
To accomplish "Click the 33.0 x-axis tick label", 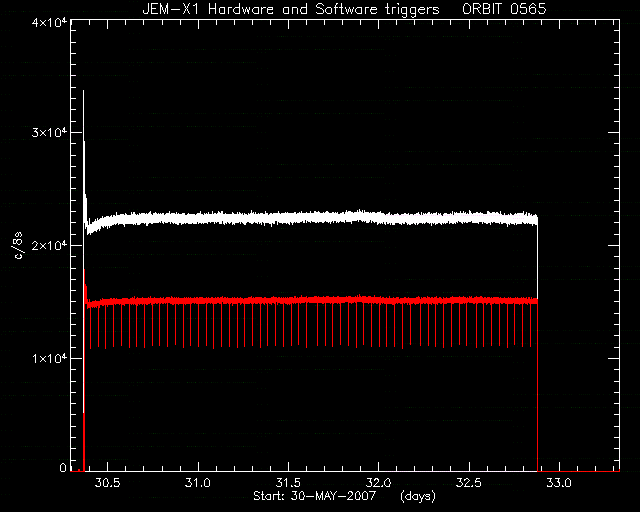I will point(559,483).
